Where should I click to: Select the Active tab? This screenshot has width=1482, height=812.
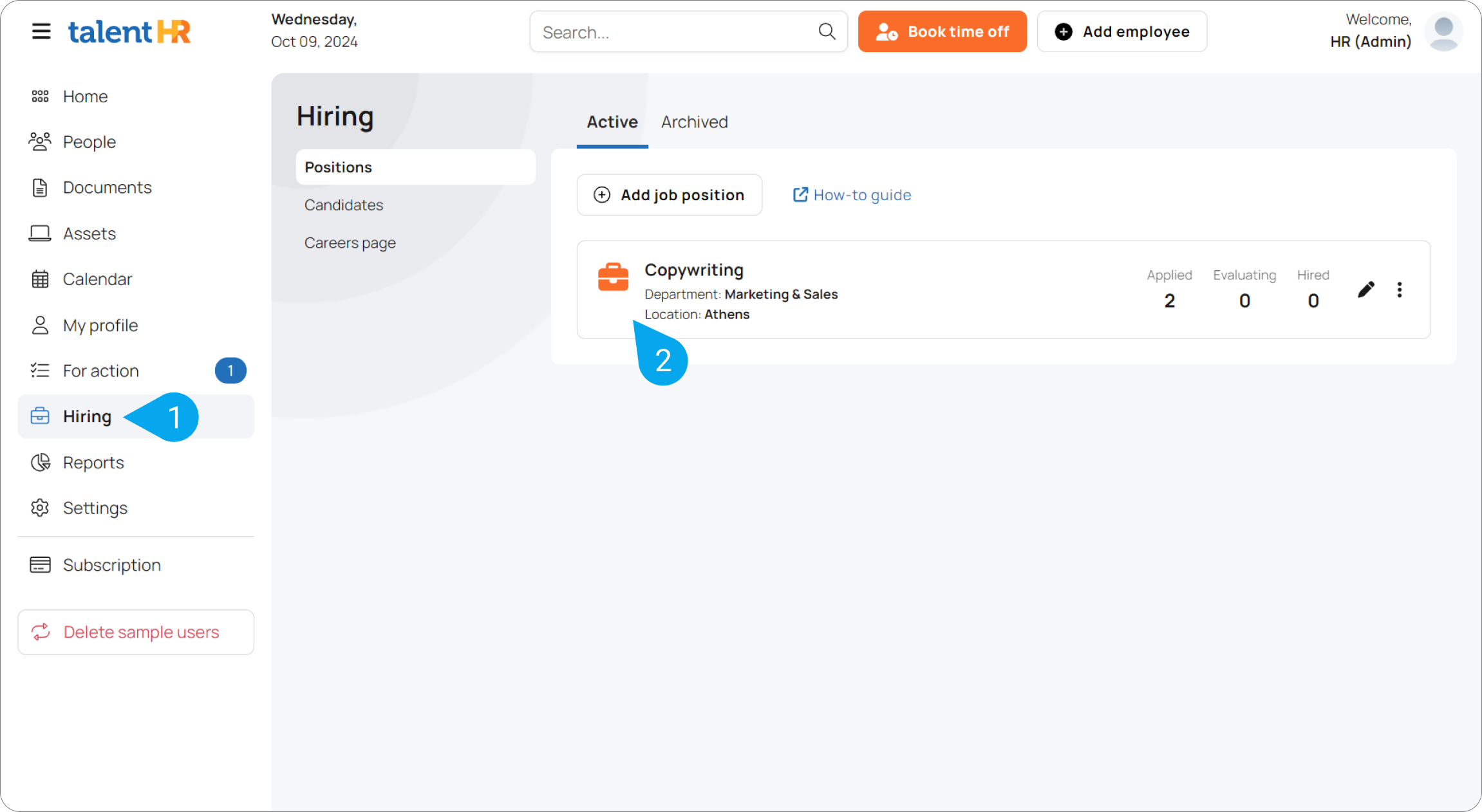pos(612,122)
